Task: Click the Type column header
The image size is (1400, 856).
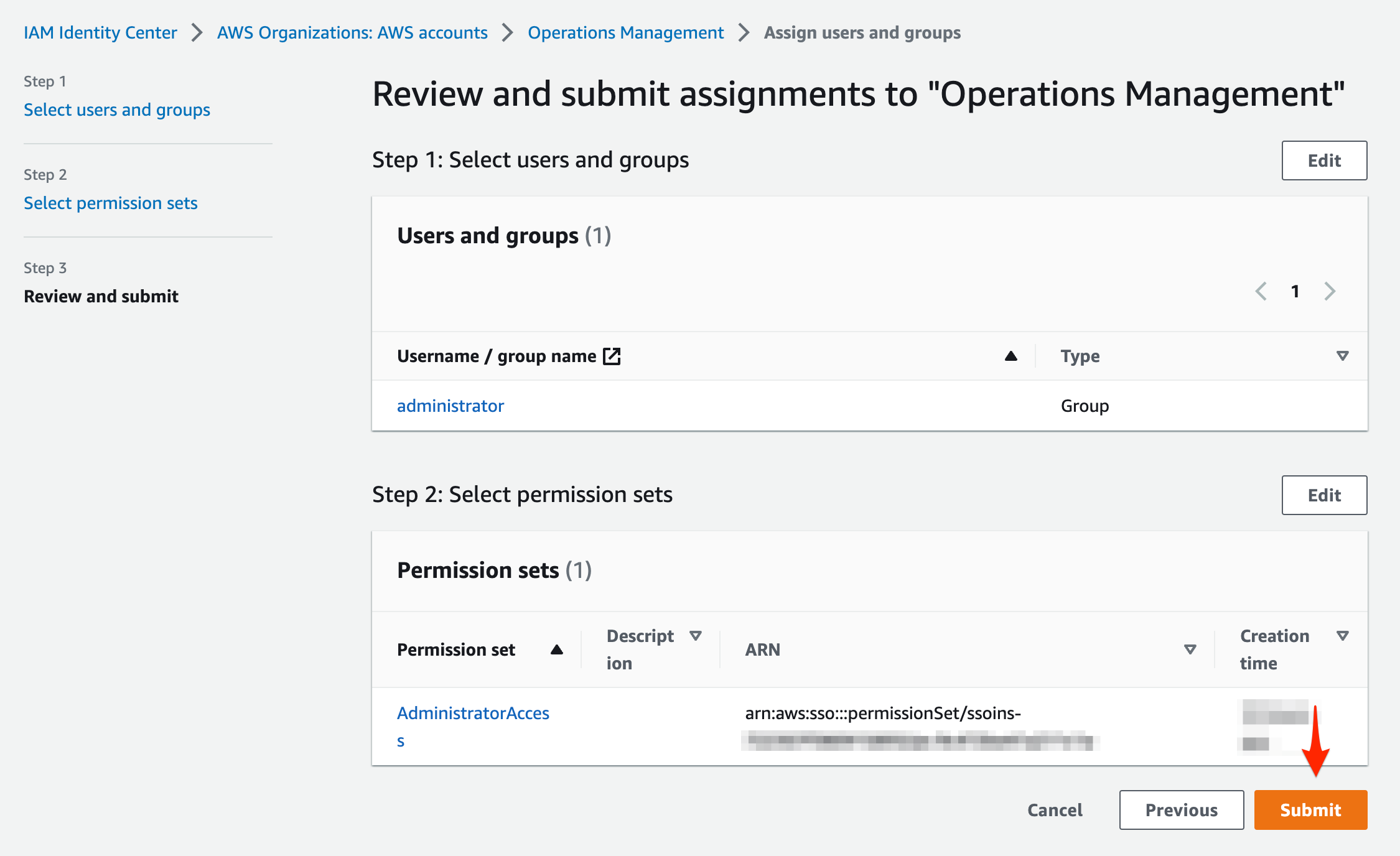Action: 1080,356
